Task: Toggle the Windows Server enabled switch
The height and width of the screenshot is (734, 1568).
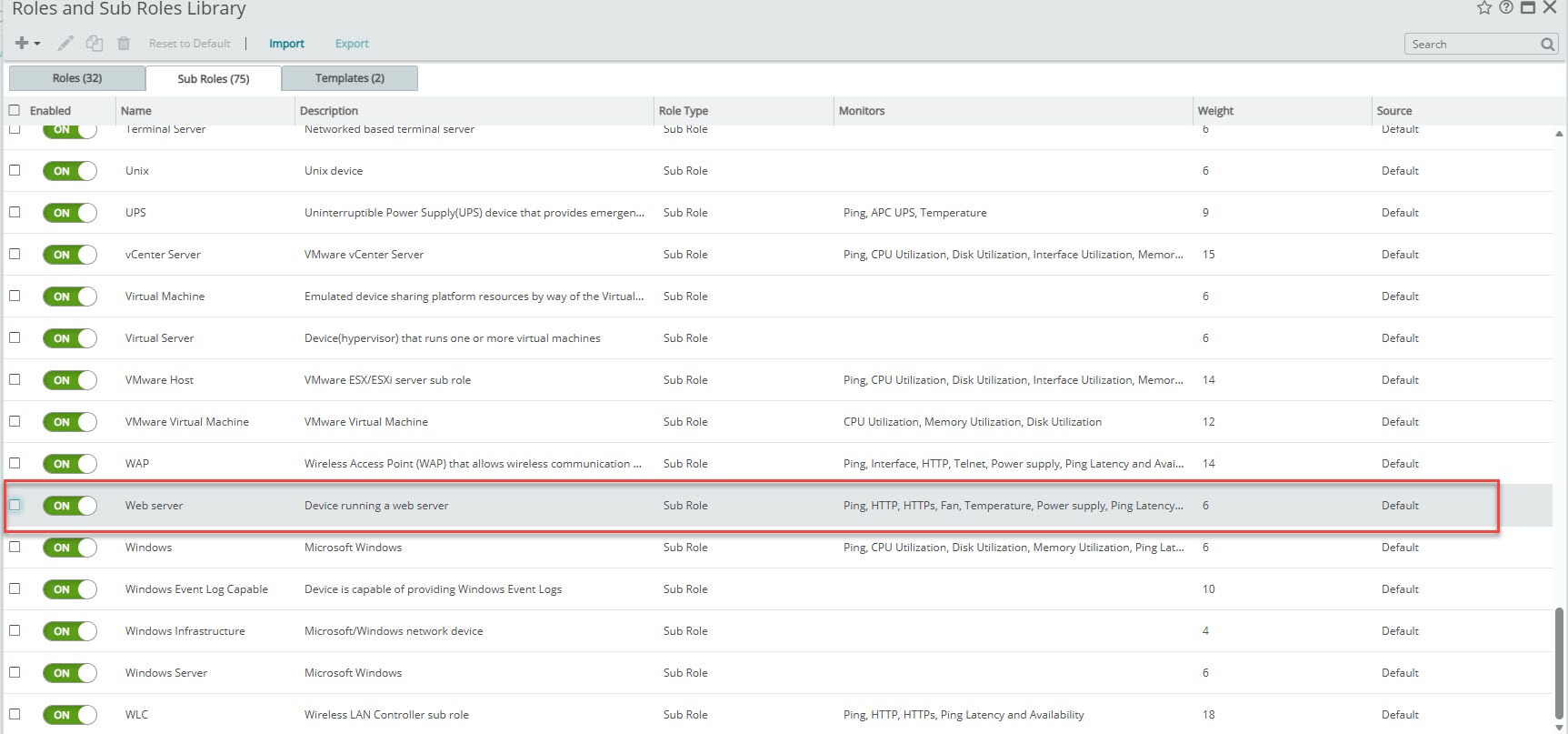Action: coord(70,673)
